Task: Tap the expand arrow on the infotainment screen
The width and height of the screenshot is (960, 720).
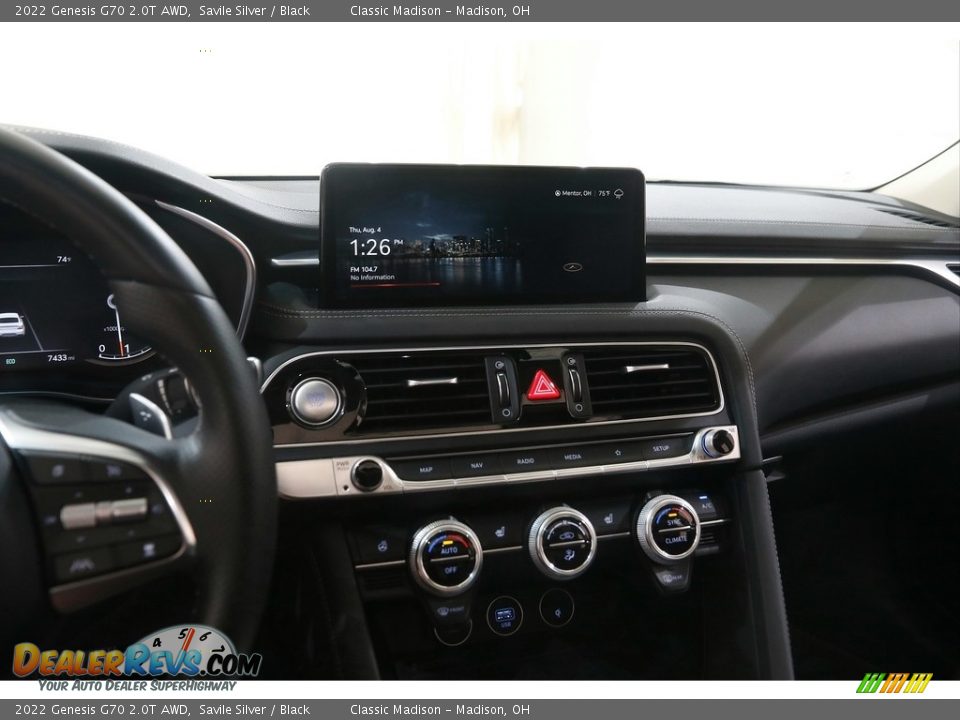Action: [x=570, y=269]
